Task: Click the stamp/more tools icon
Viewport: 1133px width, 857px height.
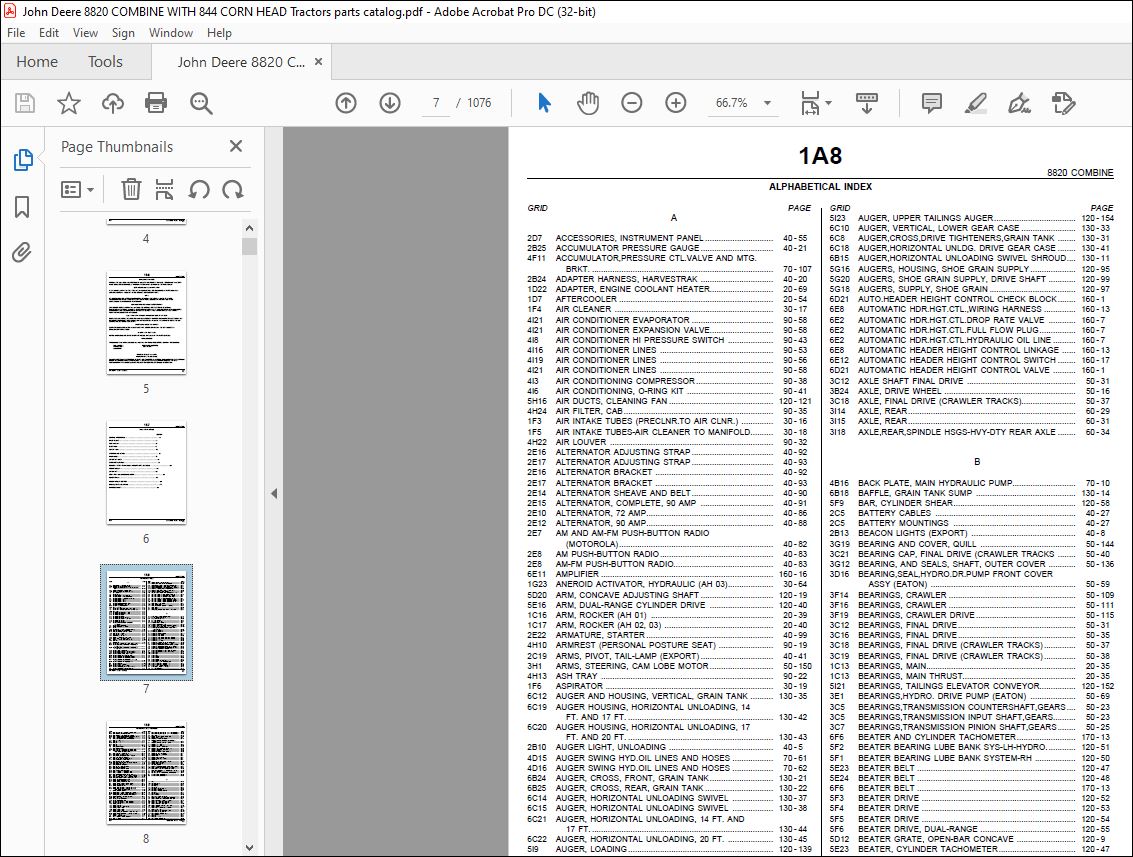Action: pyautogui.click(x=1063, y=103)
